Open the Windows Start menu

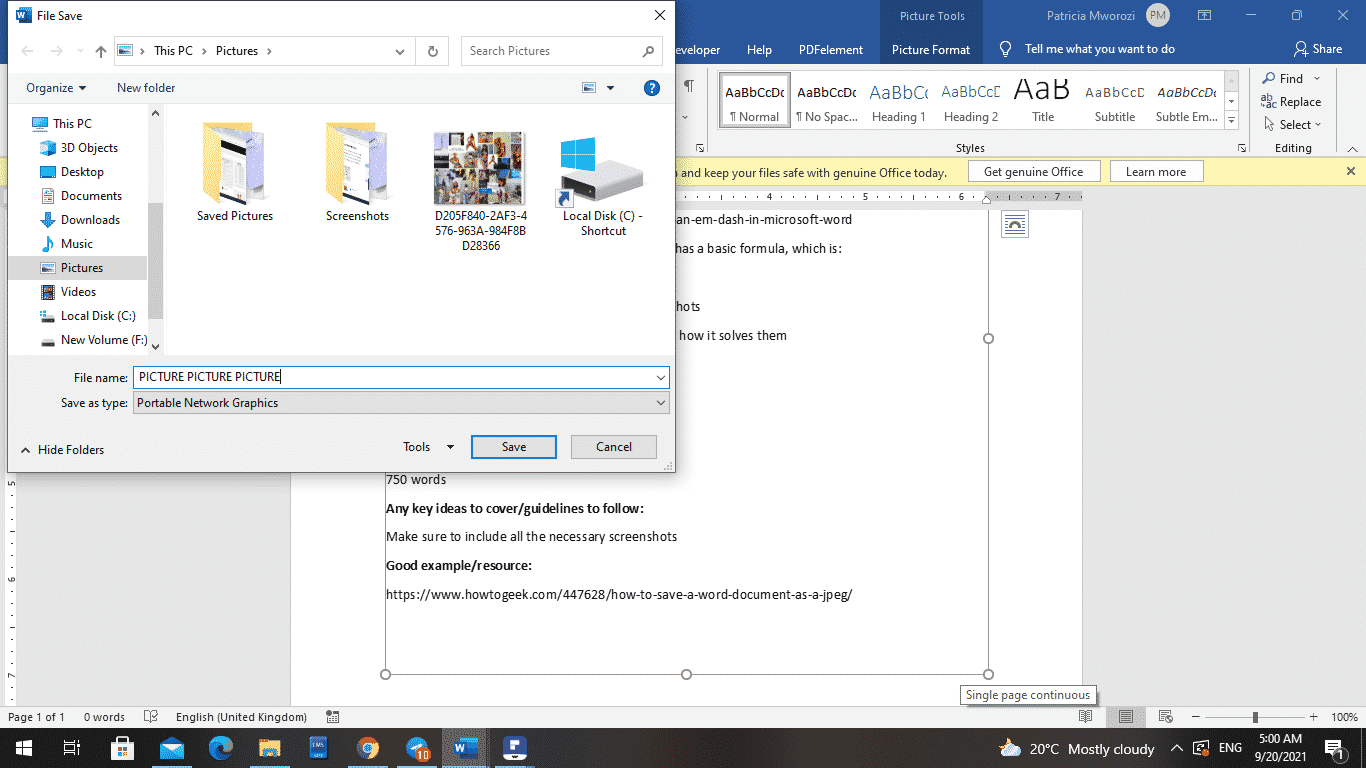(x=23, y=748)
